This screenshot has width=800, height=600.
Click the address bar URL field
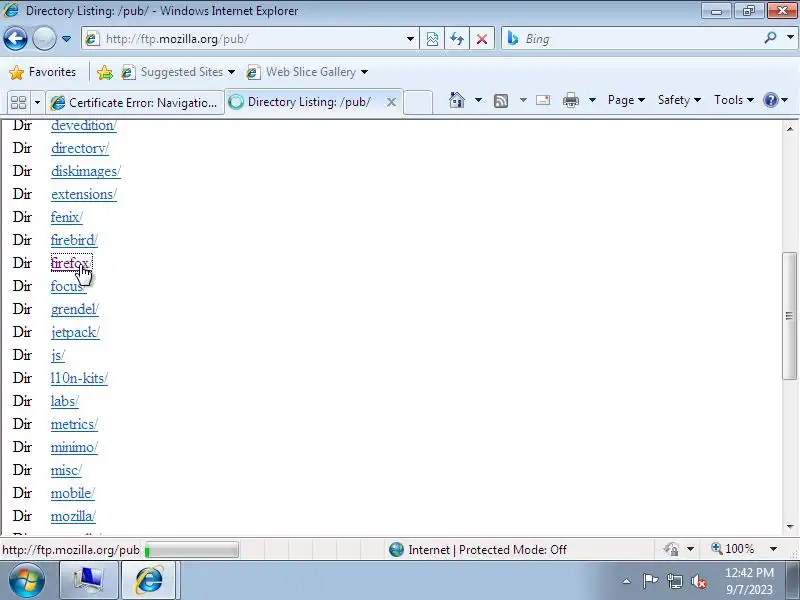(250, 39)
